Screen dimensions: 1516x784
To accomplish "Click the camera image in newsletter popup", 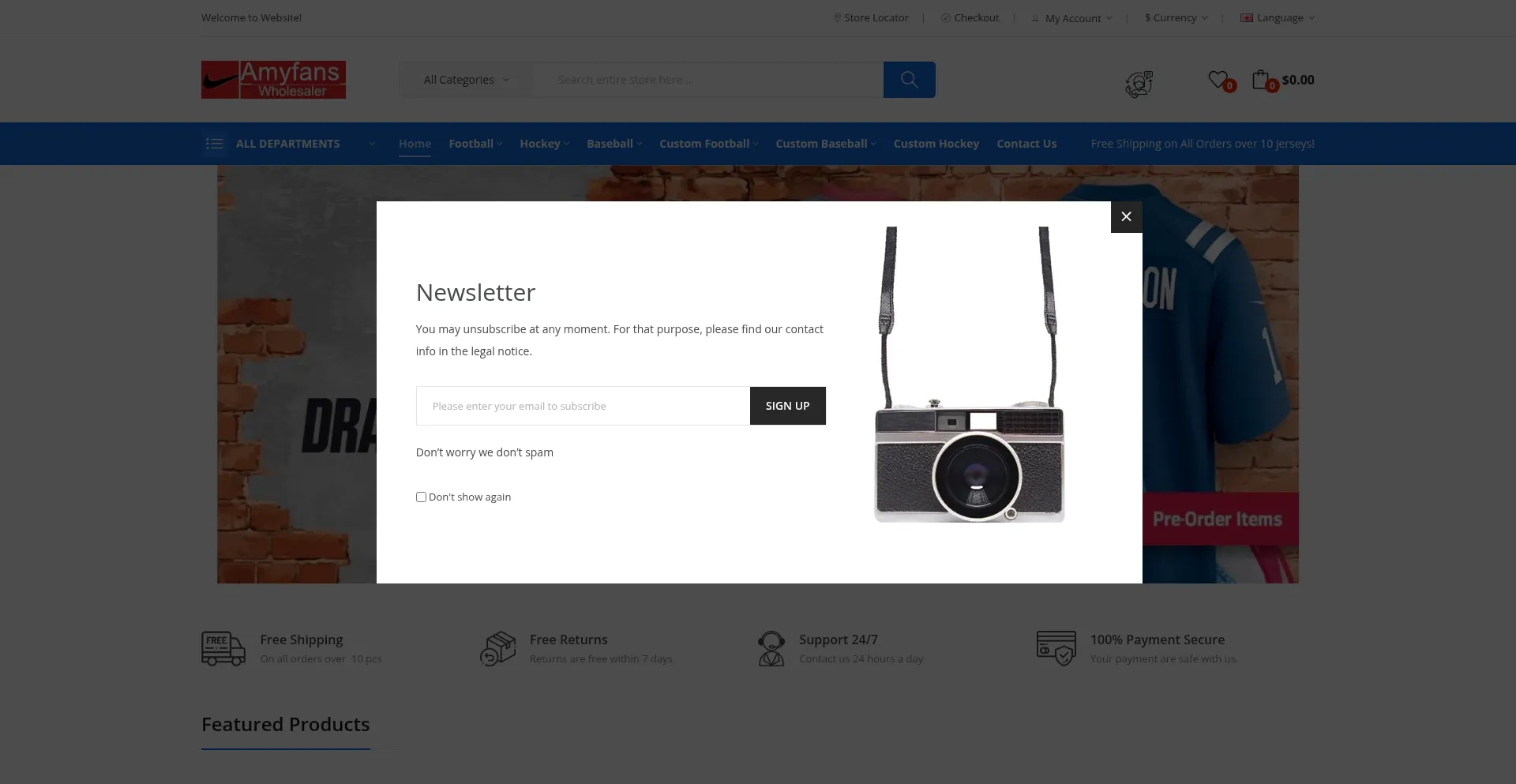I will click(970, 375).
